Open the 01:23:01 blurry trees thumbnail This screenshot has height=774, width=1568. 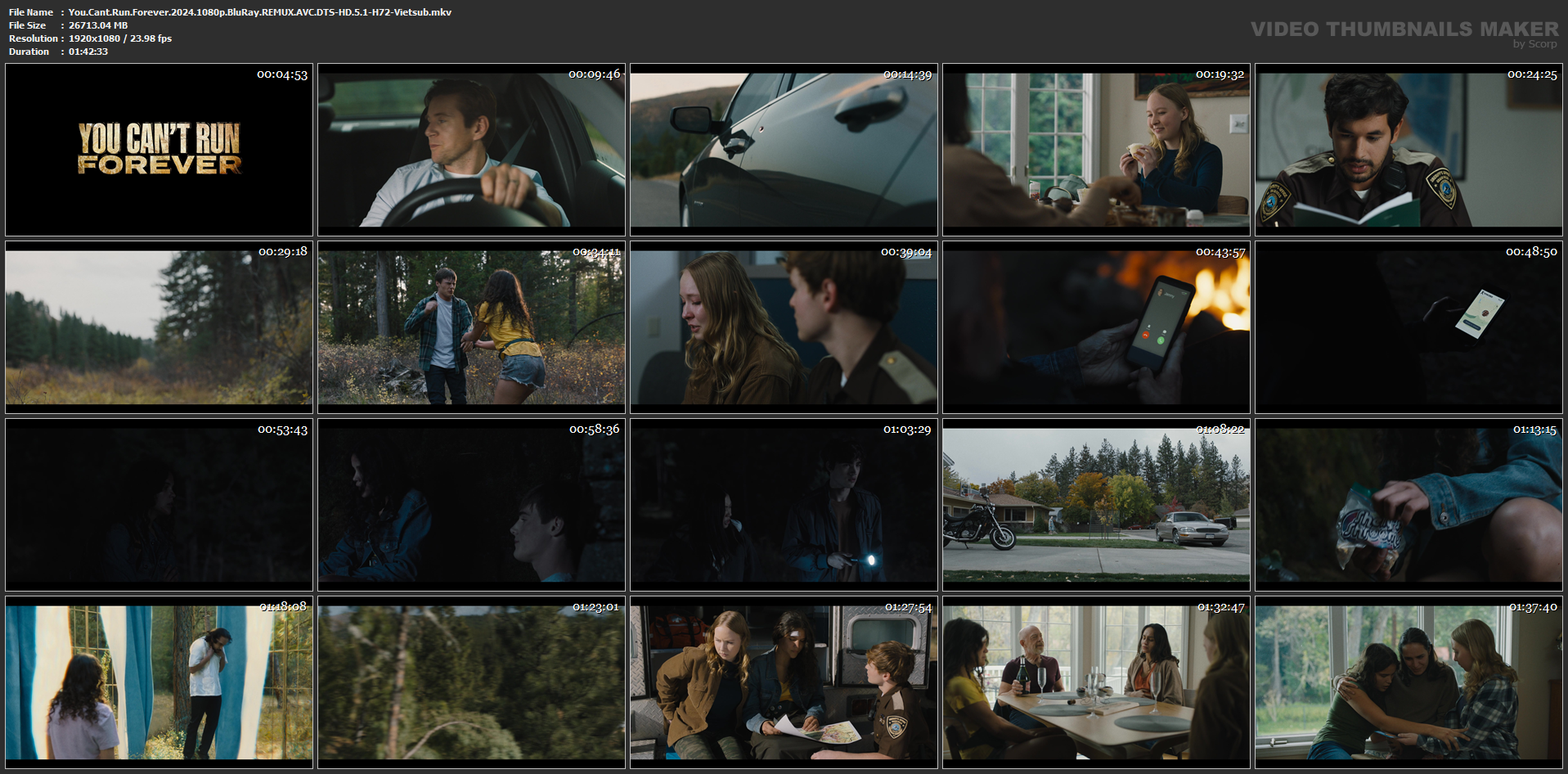(x=471, y=682)
